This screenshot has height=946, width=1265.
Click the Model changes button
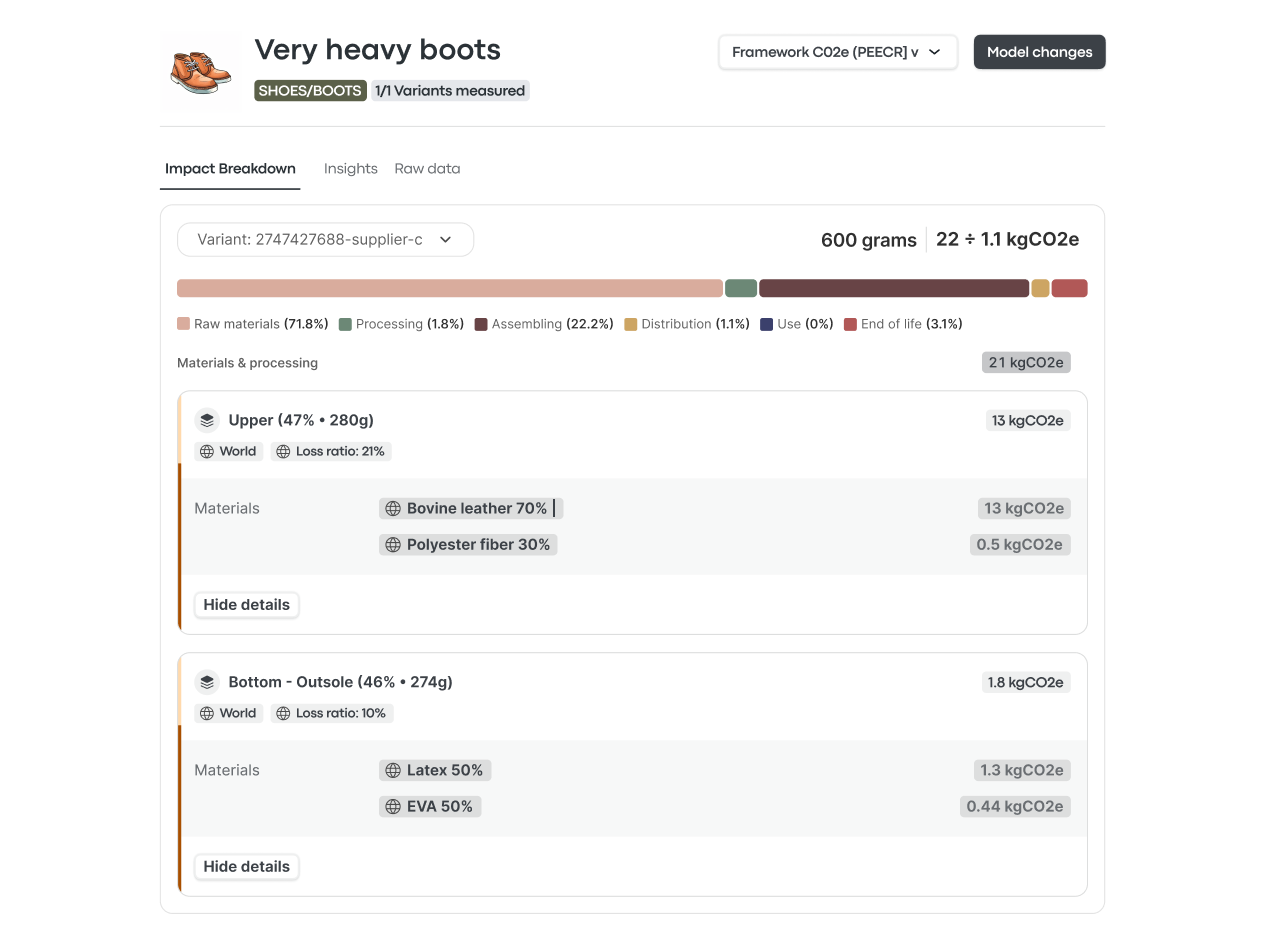pyautogui.click(x=1039, y=51)
